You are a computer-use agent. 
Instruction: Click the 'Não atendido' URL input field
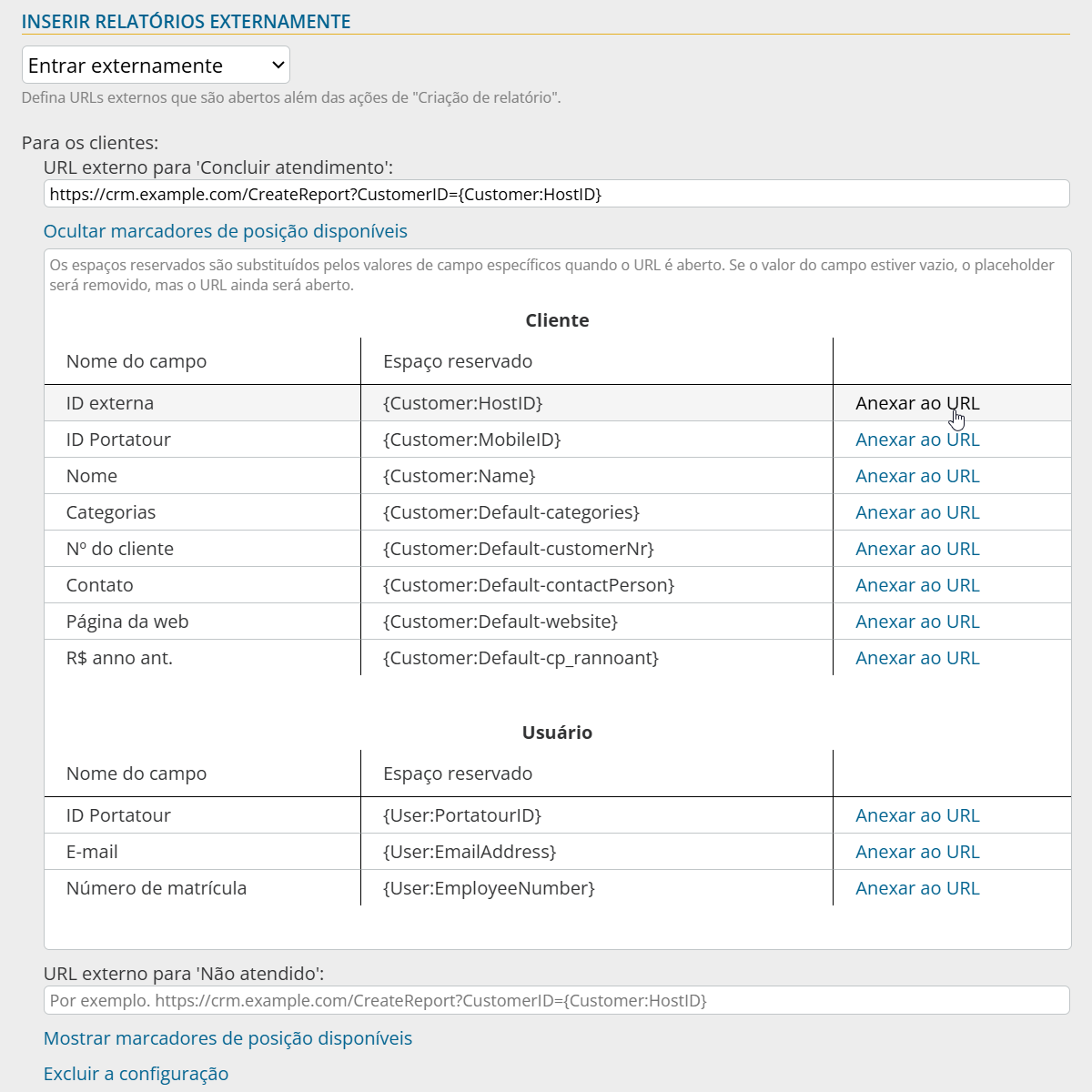[556, 1000]
